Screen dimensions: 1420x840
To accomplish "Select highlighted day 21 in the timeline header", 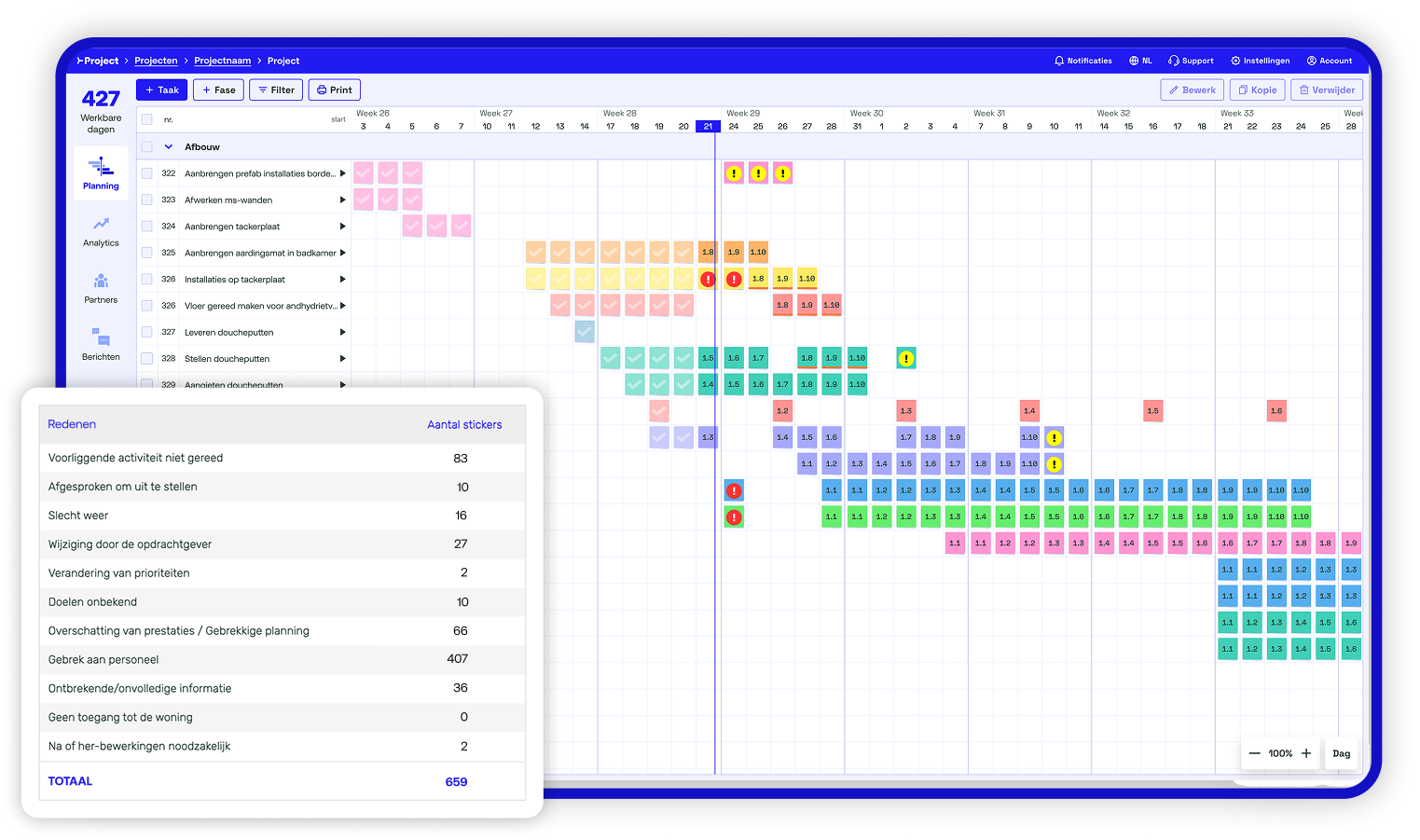I will coord(709,126).
